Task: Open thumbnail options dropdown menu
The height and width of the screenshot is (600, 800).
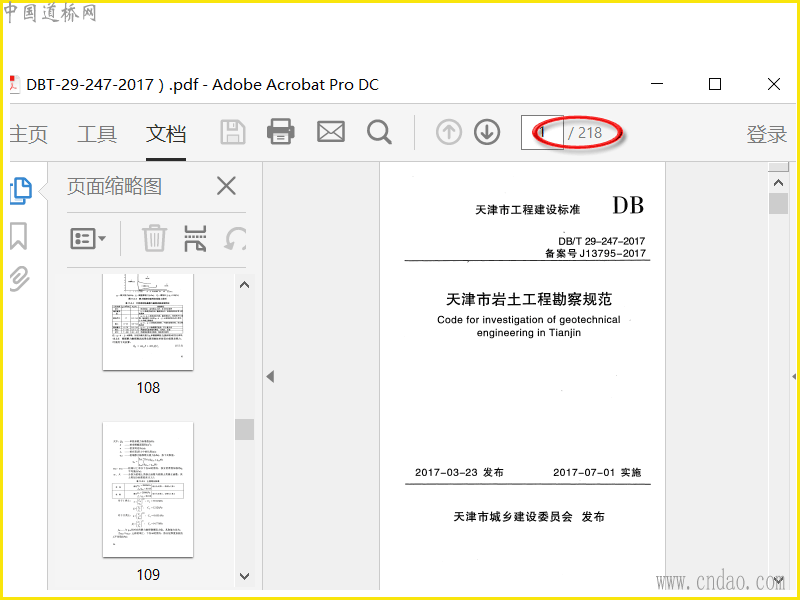Action: [88, 238]
